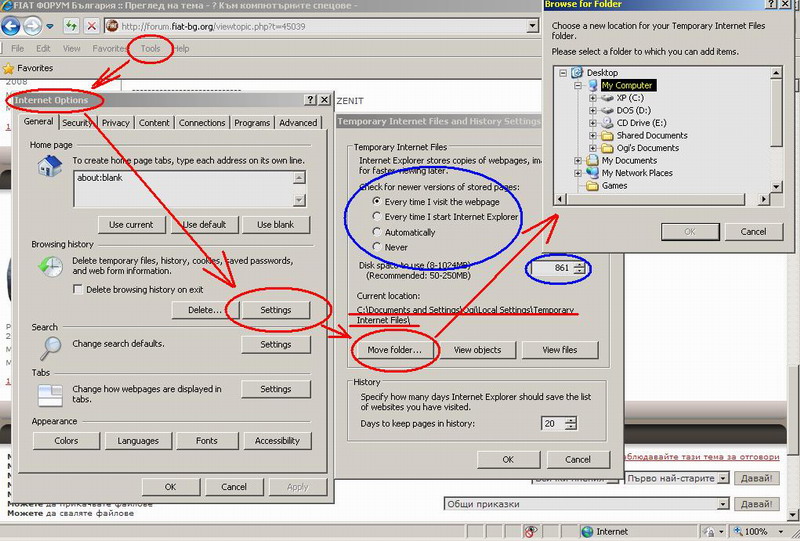Select 'Every time I visit the webpage' option
800x541 pixels.
click(377, 201)
